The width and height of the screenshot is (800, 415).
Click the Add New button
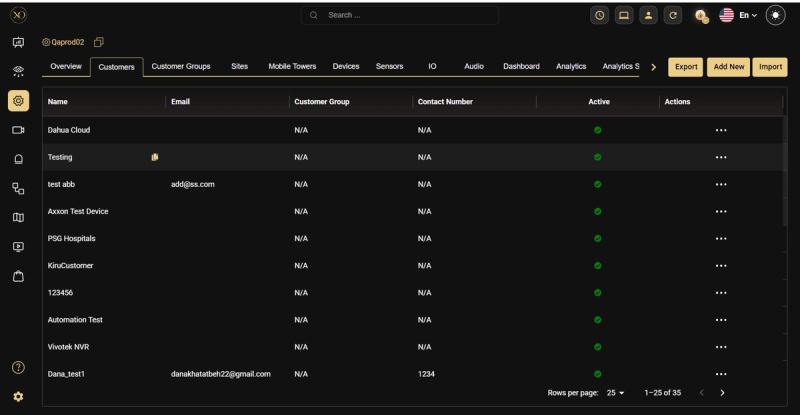tap(729, 67)
